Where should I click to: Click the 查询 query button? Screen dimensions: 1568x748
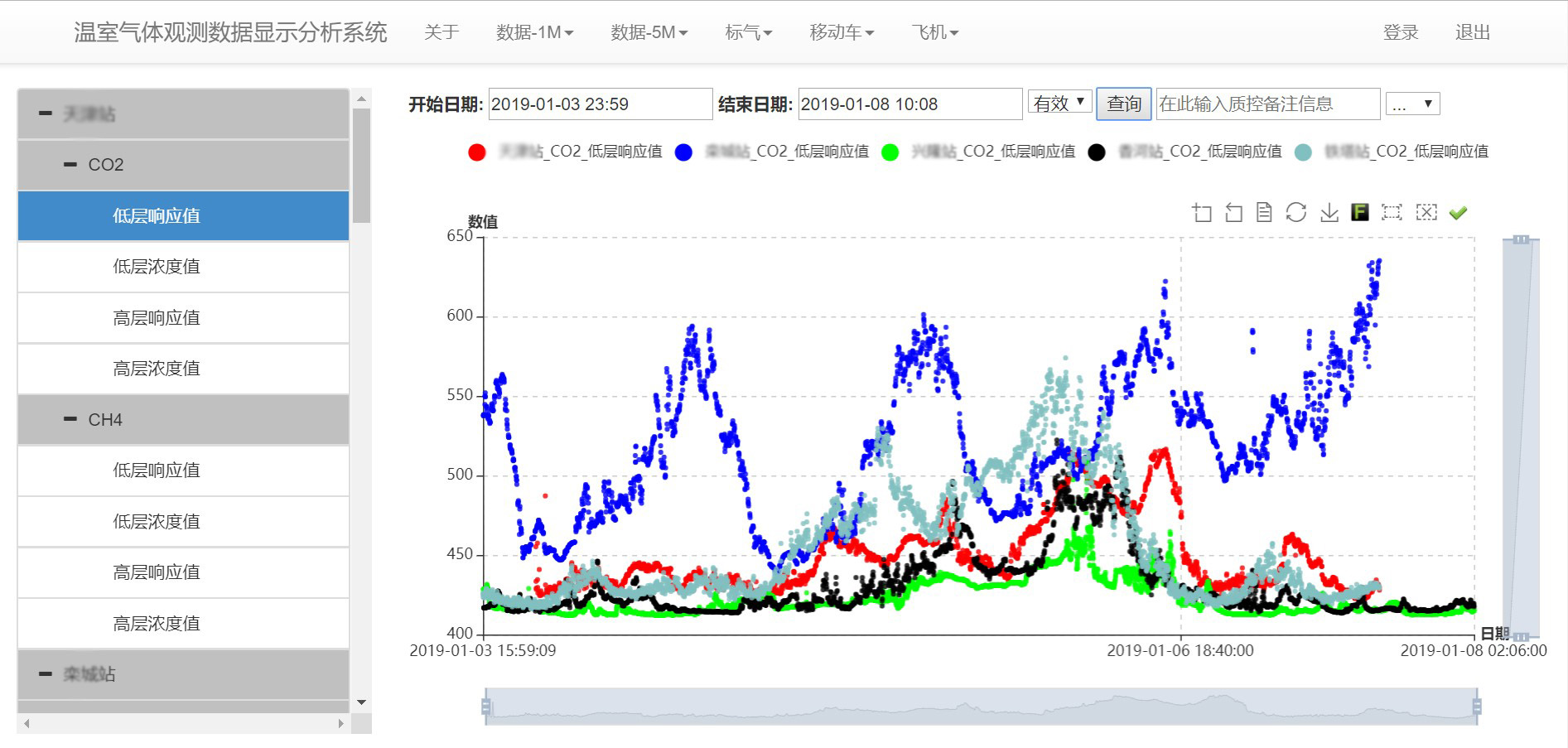[x=1123, y=104]
